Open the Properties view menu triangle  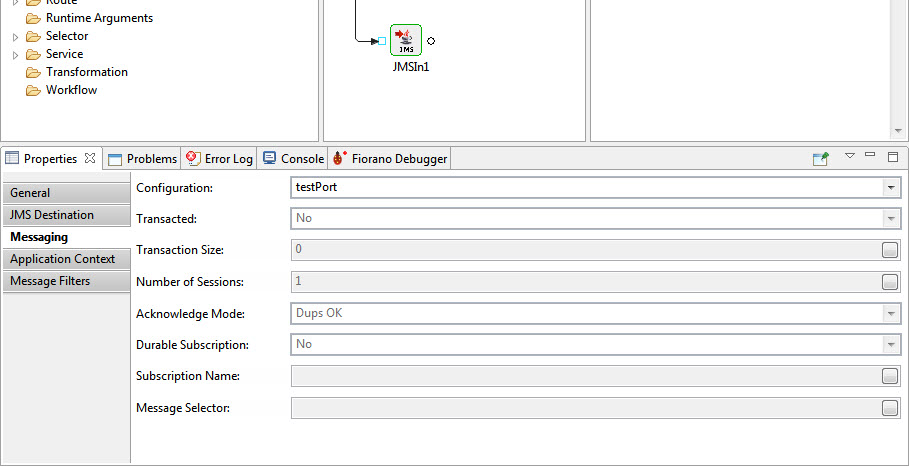pos(850,156)
